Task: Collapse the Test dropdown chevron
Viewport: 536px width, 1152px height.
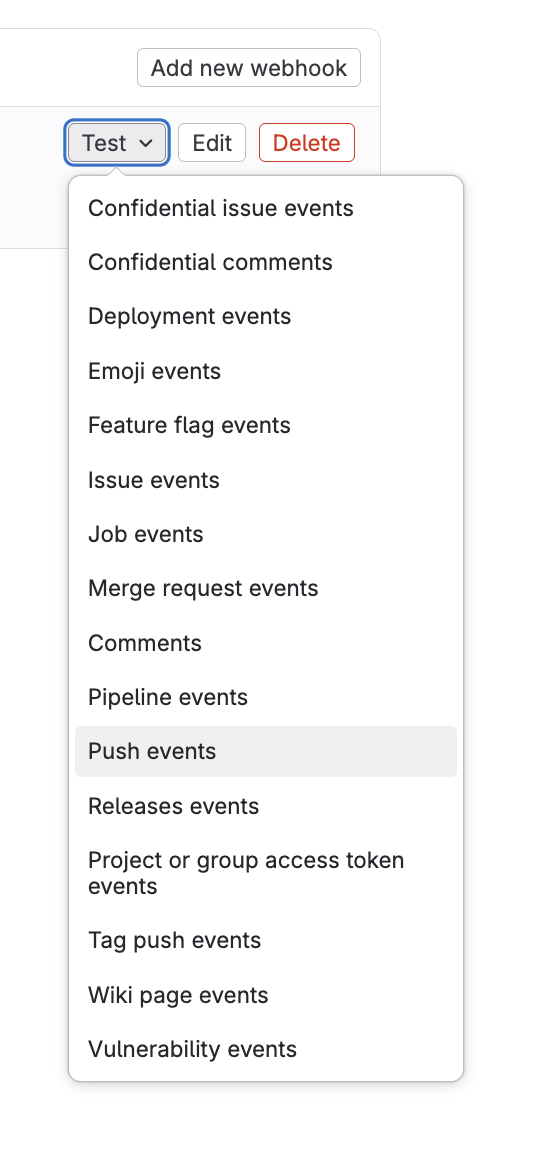Action: click(x=146, y=143)
